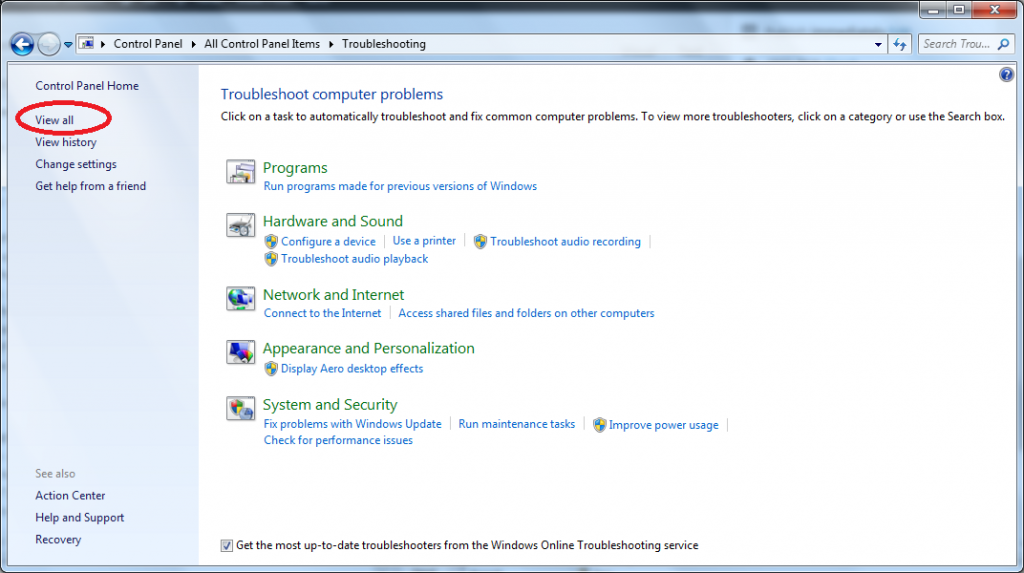Click Fix problems with Windows Update

pyautogui.click(x=353, y=425)
